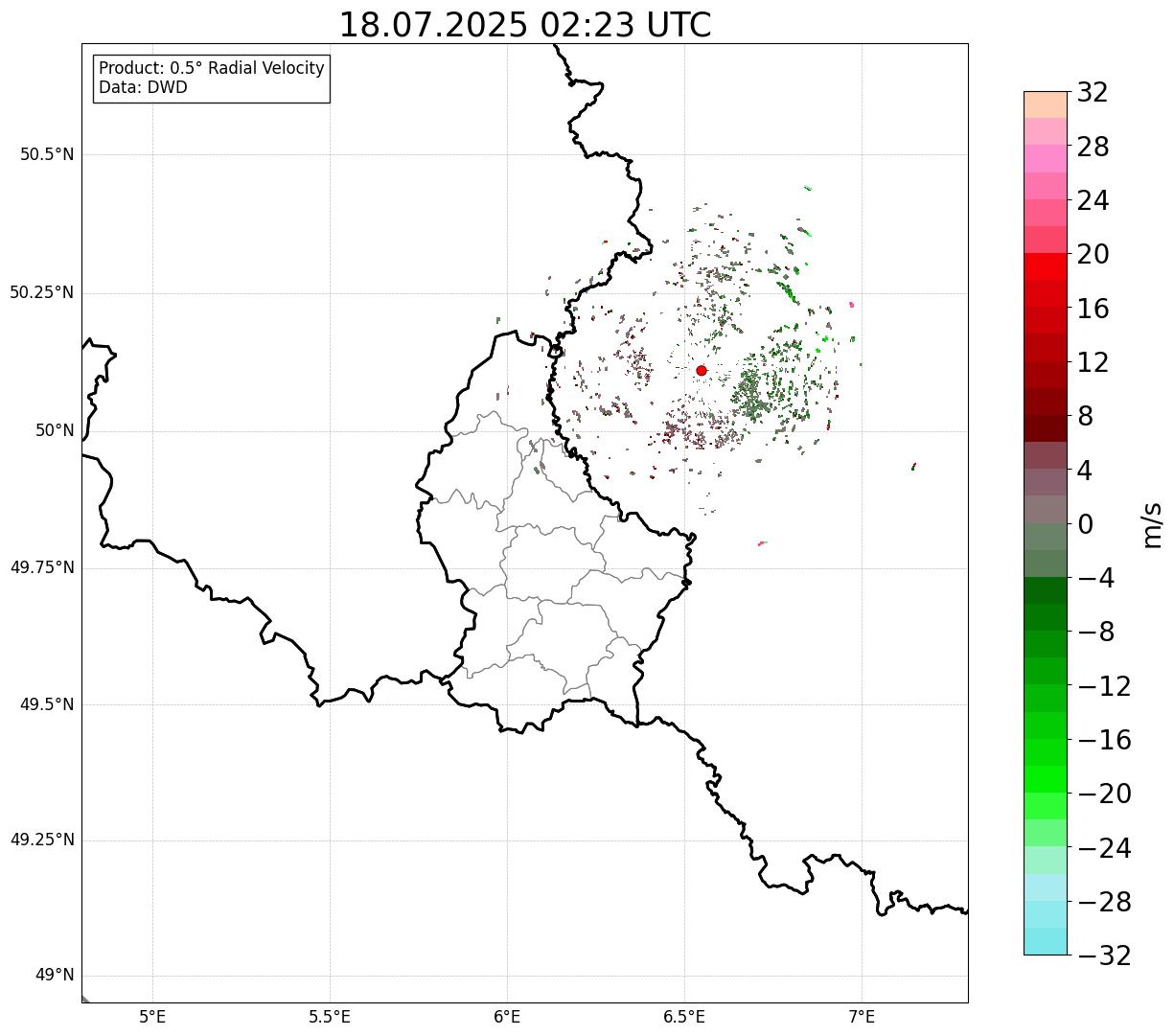The height and width of the screenshot is (1036, 1174).
Task: Click the Data: DWD text
Action: (x=143, y=87)
